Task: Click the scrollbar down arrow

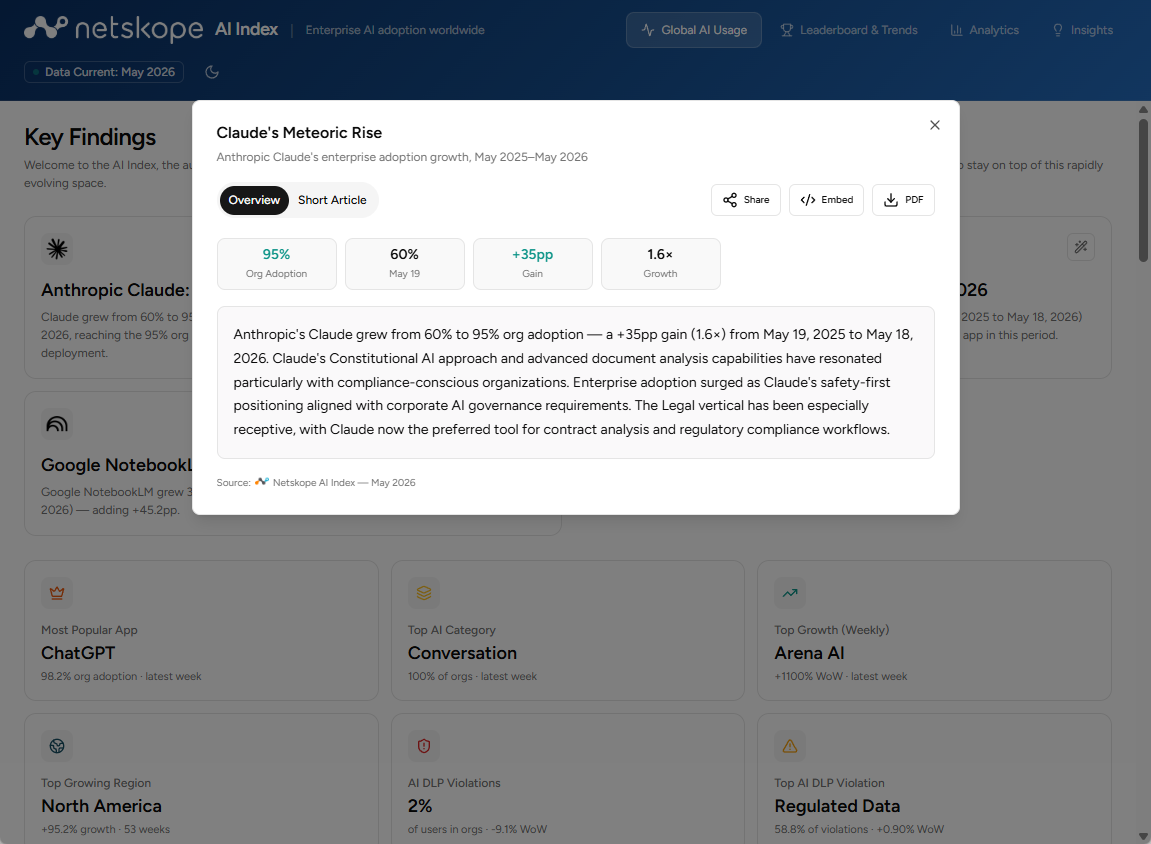Action: (x=1143, y=837)
